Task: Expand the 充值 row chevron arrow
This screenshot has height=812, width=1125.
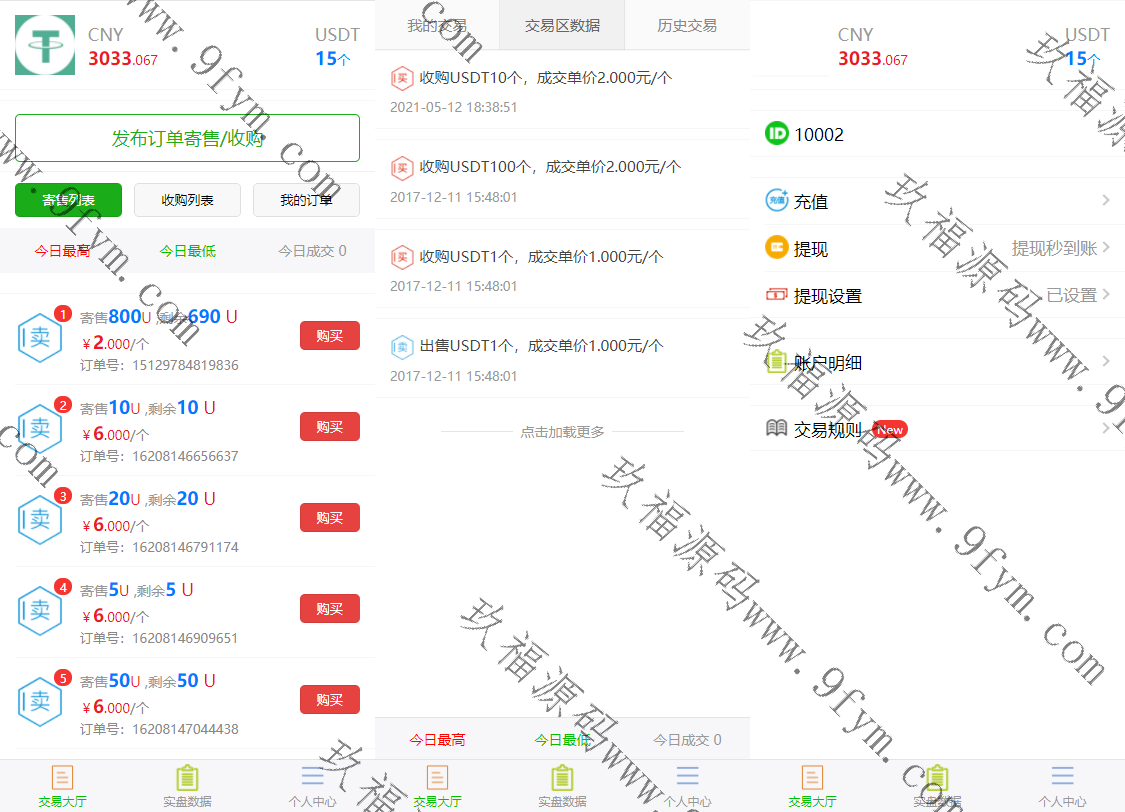Action: 1105,201
